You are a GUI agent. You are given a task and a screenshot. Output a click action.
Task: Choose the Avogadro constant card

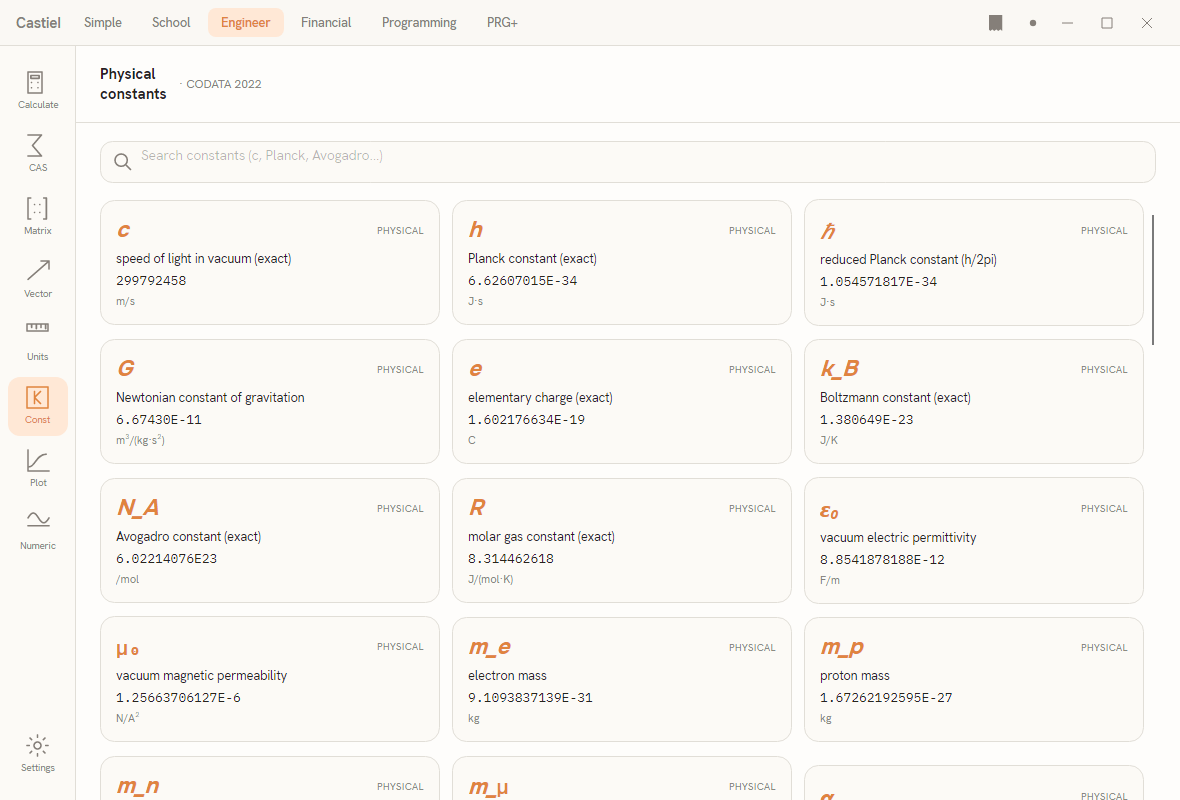coord(269,540)
